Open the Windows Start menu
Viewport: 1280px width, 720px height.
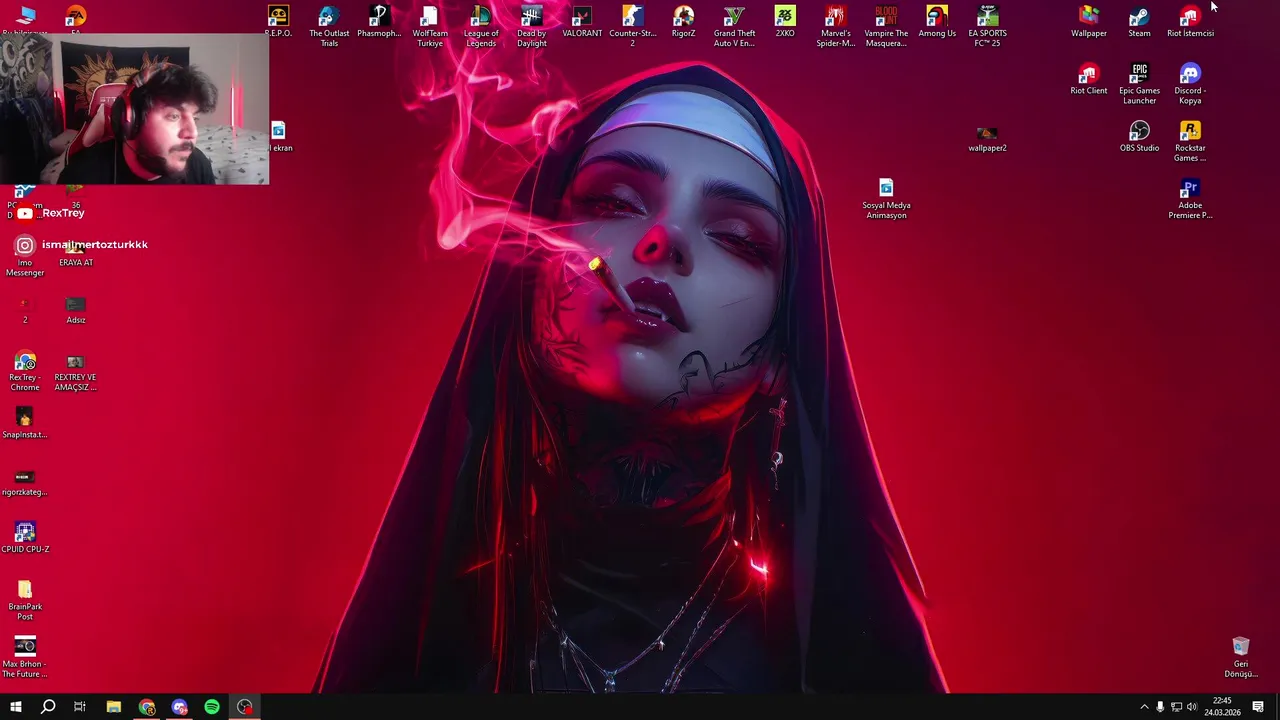tap(15, 707)
